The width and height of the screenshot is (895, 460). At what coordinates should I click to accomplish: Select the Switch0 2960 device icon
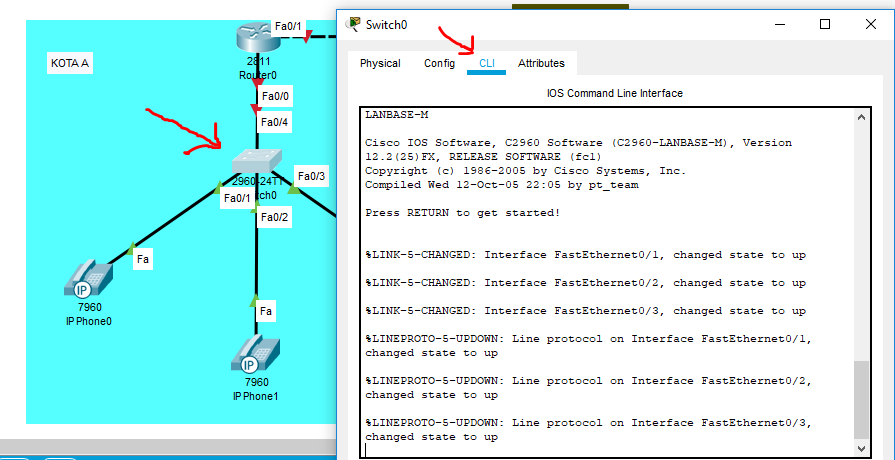pos(258,162)
